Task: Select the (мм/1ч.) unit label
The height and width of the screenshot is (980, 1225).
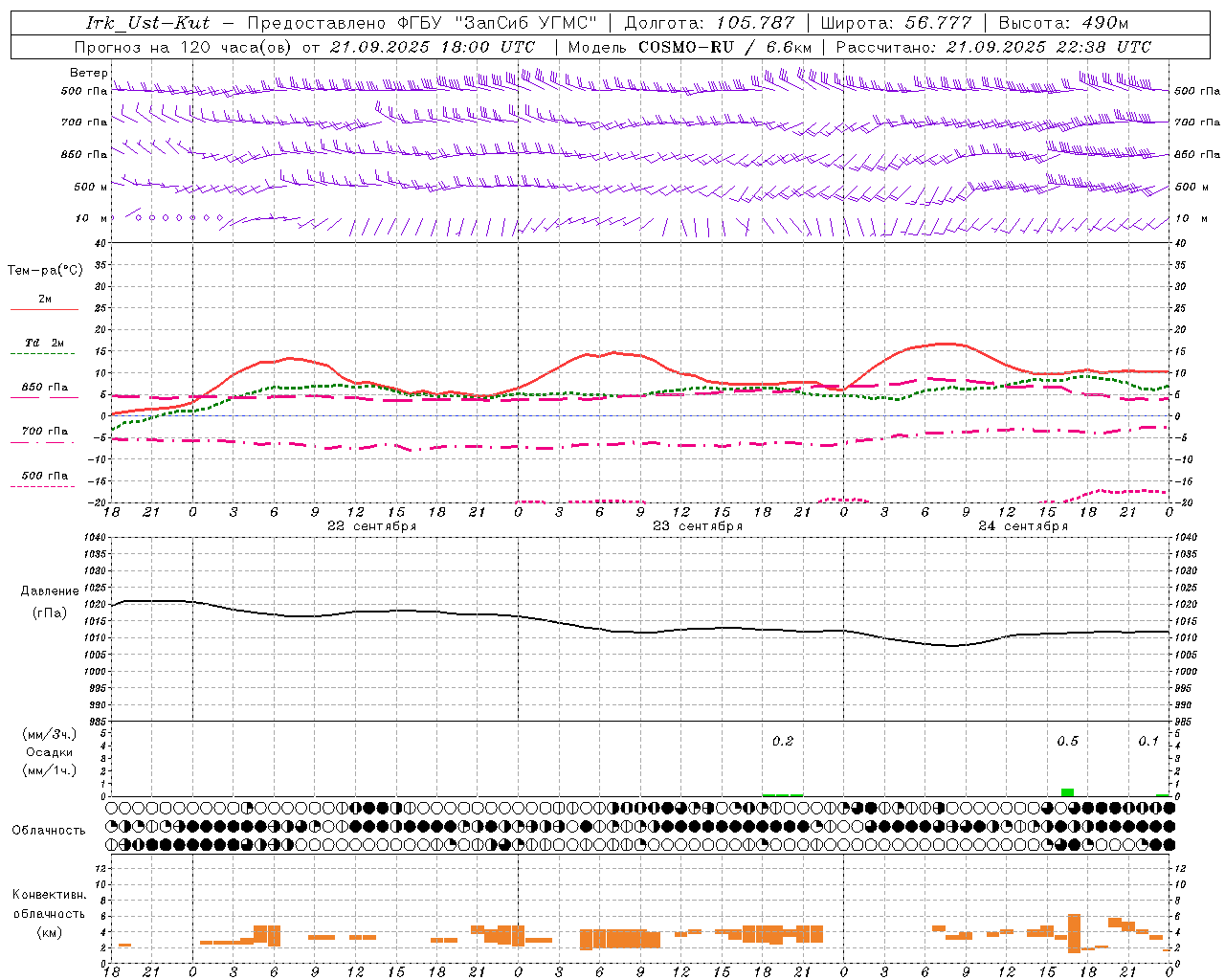Action: coord(50,770)
